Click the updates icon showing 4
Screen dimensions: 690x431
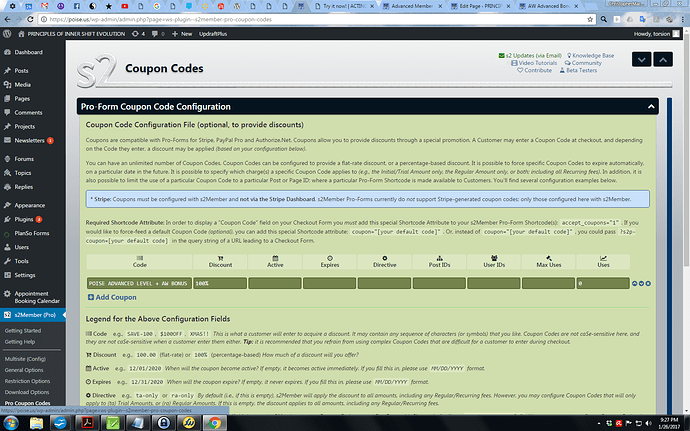coord(138,34)
